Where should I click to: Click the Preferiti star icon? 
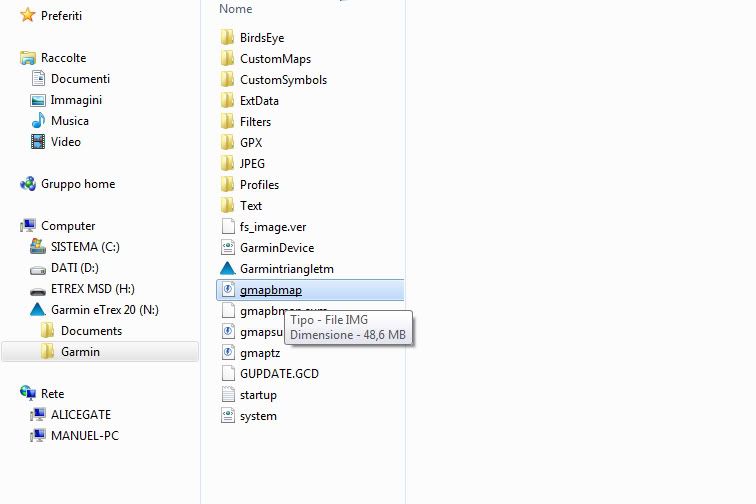[x=27, y=15]
